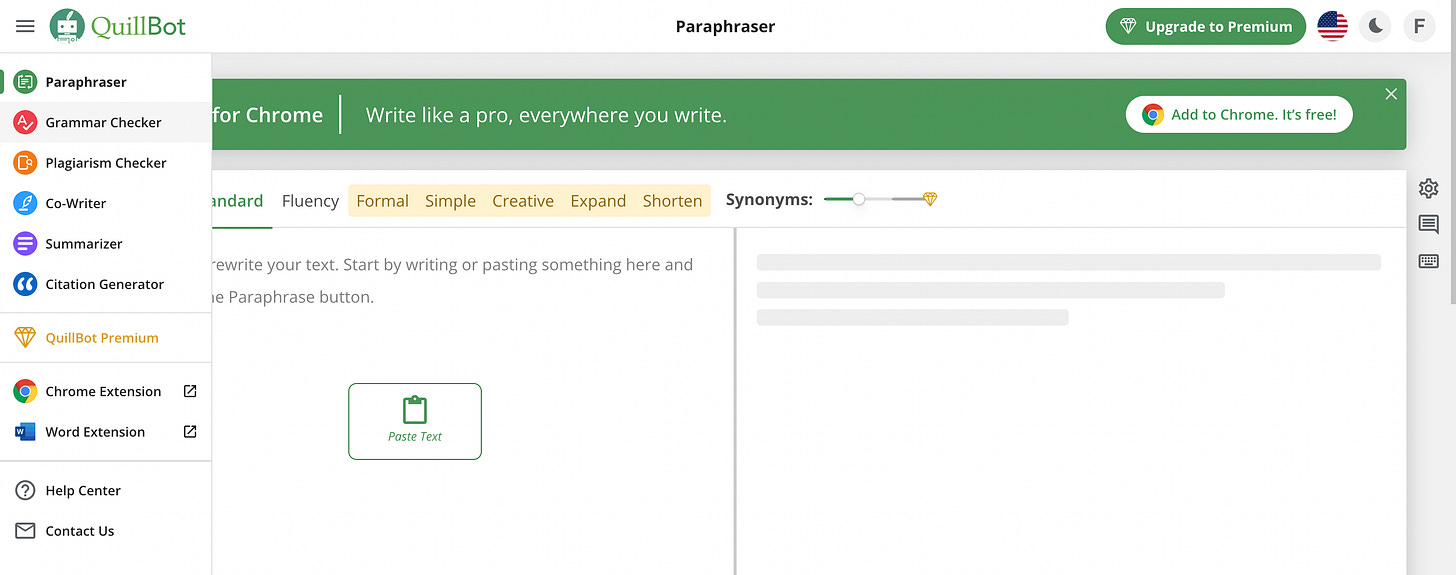This screenshot has width=1456, height=575.
Task: Click external link icon beside Chrome Extension
Action: click(190, 391)
